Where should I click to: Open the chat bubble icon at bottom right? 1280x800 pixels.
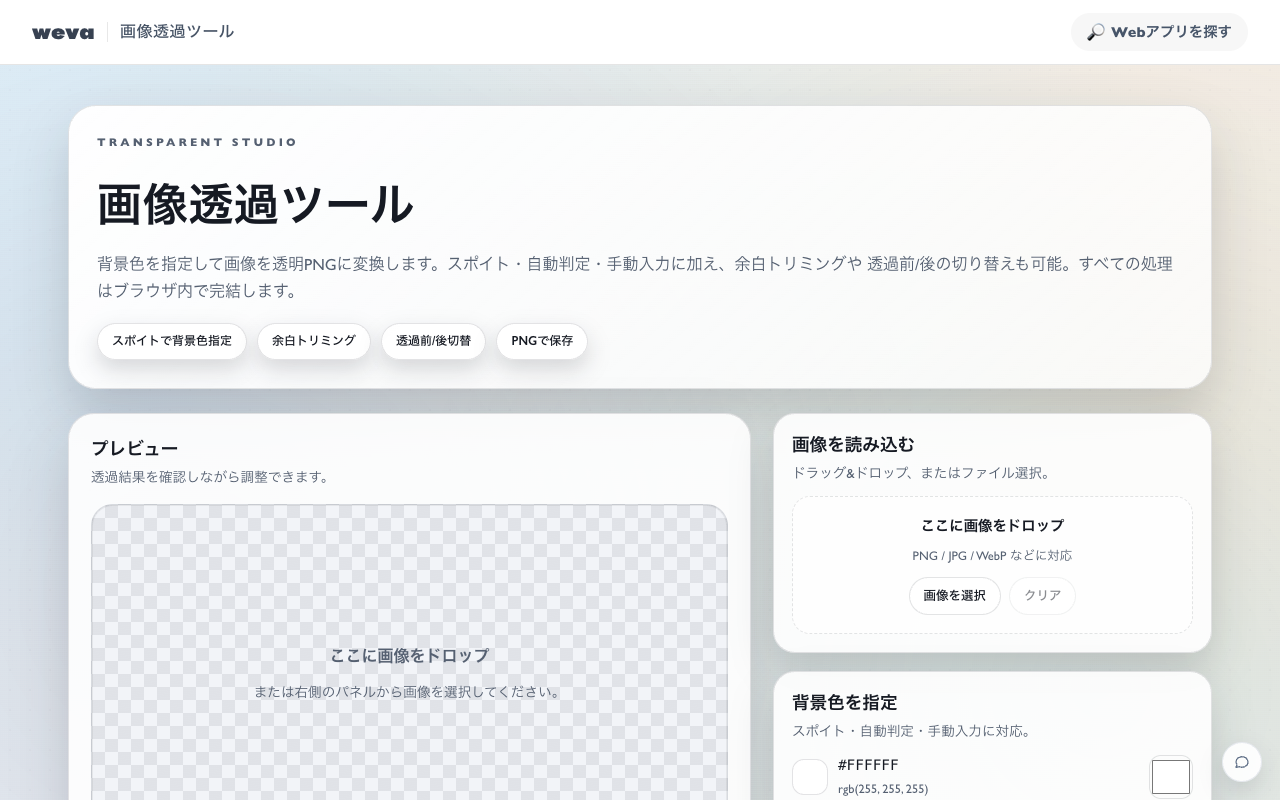tap(1242, 762)
